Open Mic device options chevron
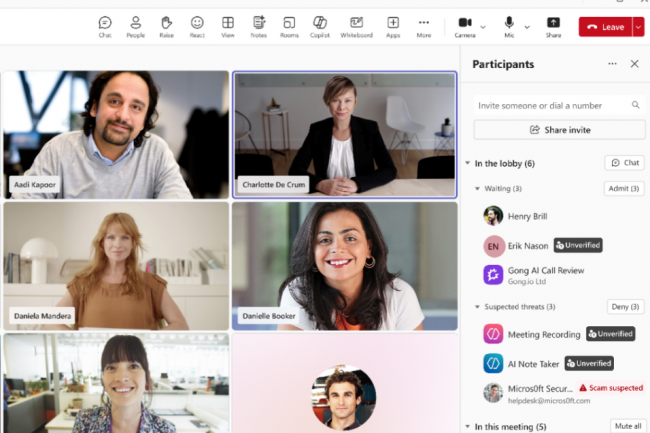Image resolution: width=650 pixels, height=433 pixels. (527, 27)
